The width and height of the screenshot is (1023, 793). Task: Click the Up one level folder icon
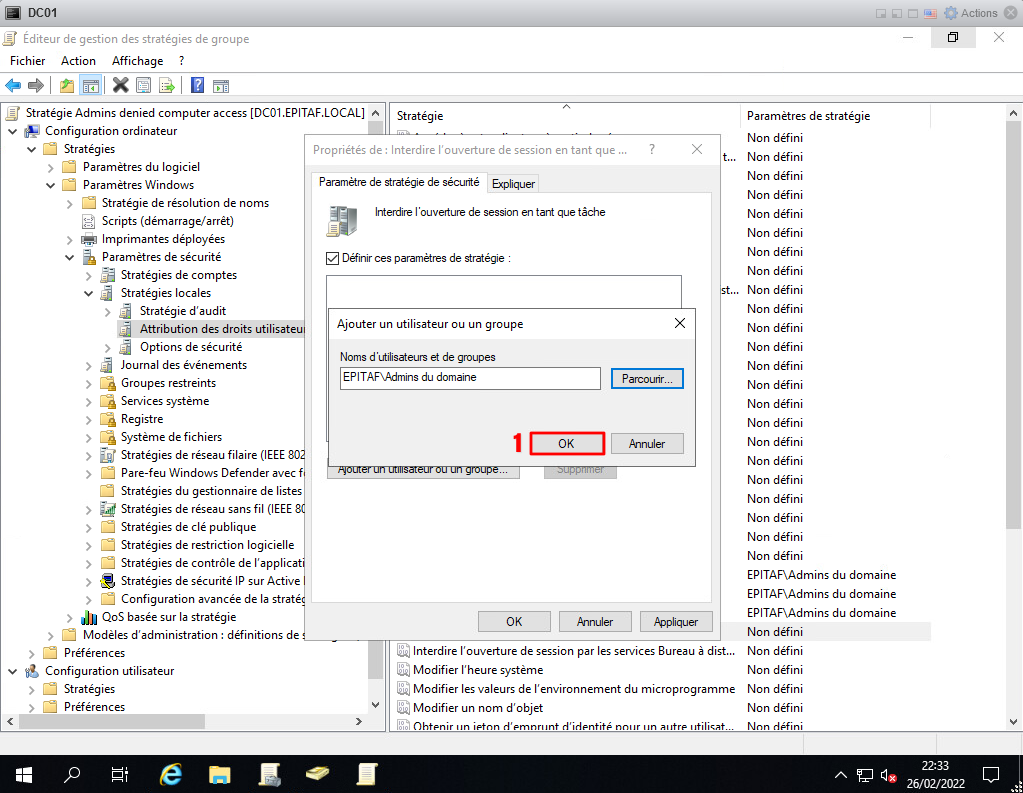coord(67,86)
